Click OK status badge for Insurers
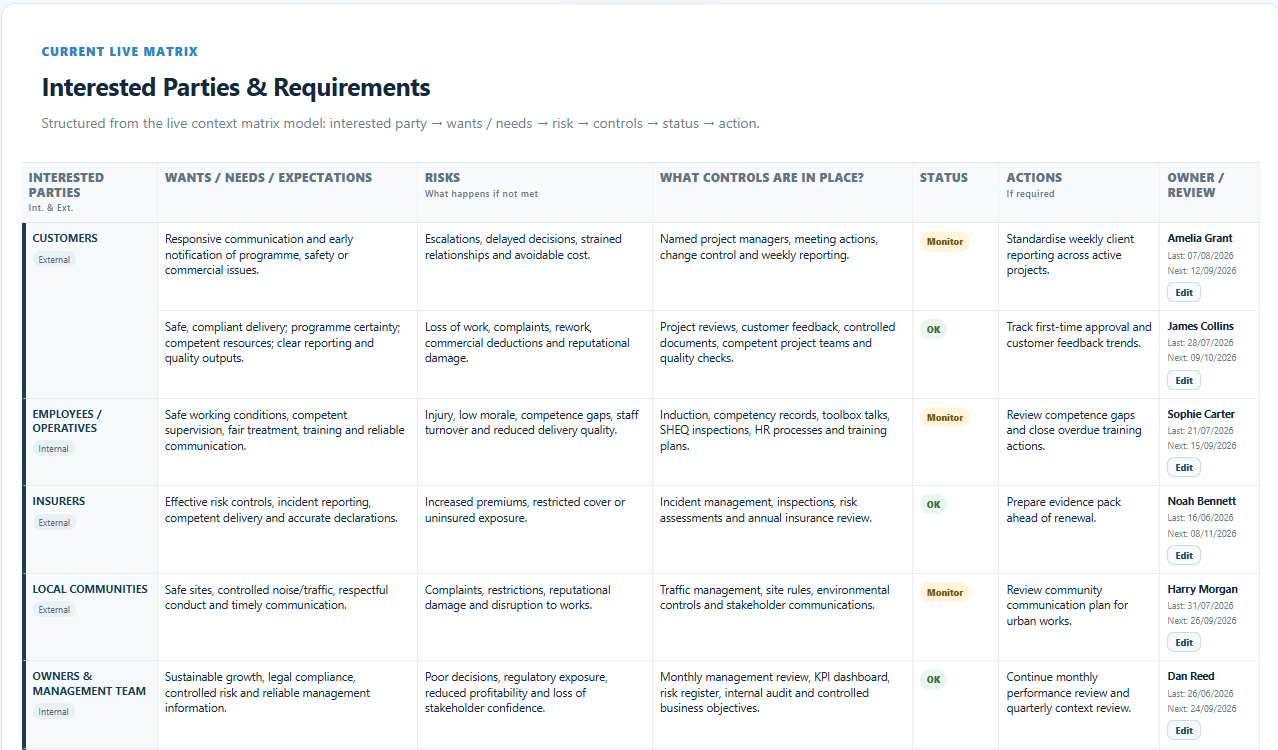The width and height of the screenshot is (1278, 750). click(x=933, y=504)
